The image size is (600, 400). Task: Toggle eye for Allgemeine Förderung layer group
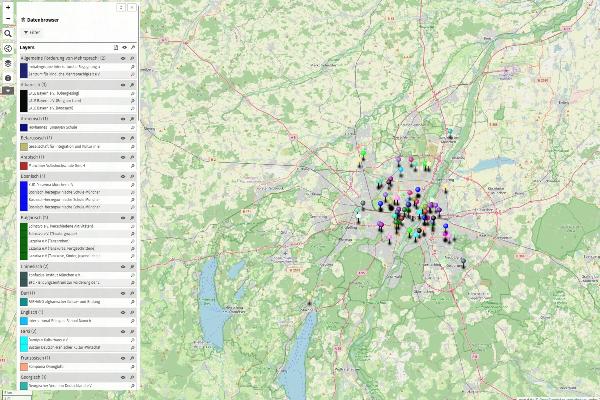(123, 59)
